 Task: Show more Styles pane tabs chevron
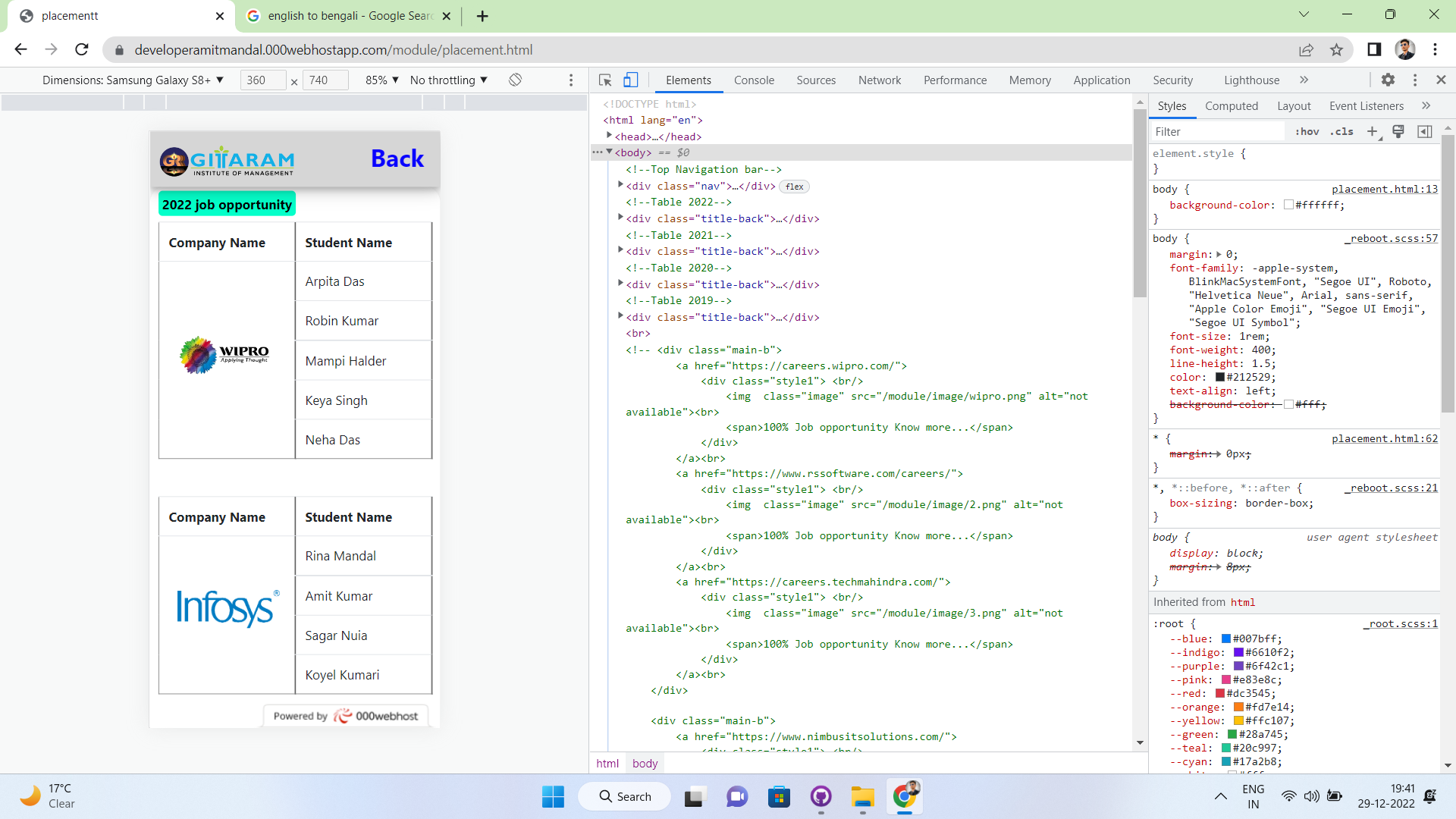[1426, 106]
